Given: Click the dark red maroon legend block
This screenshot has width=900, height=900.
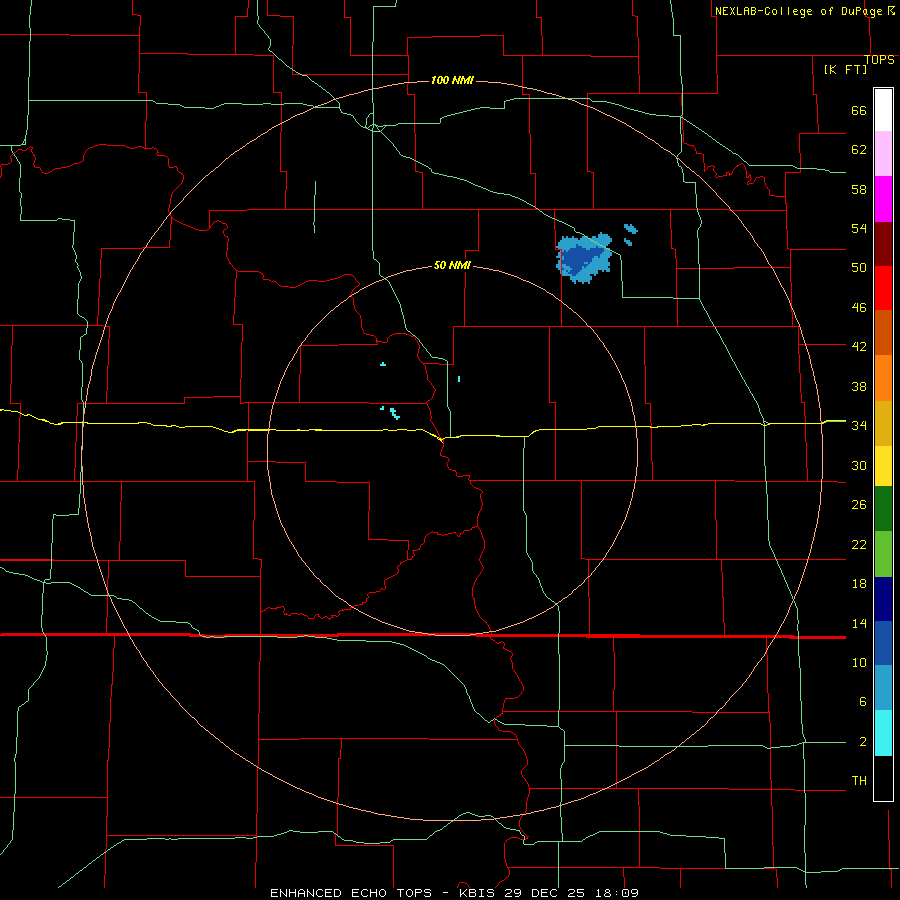Looking at the screenshot, I should click(883, 244).
